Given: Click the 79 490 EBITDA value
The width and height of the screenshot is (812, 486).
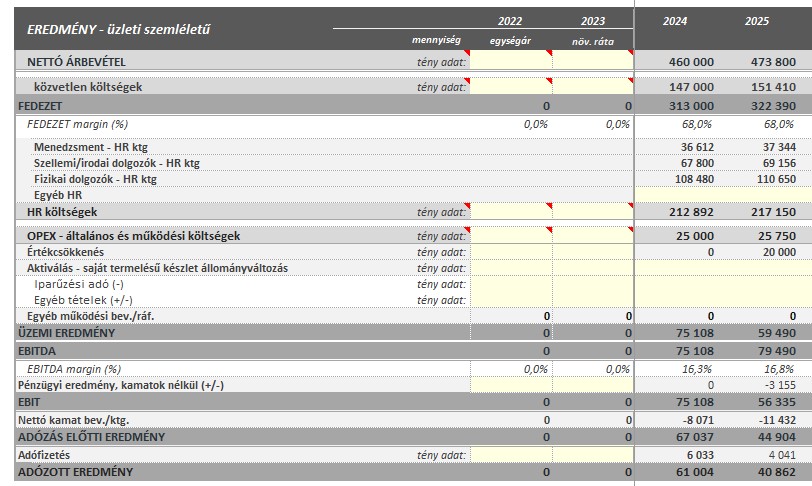Looking at the screenshot, I should click(x=777, y=351).
